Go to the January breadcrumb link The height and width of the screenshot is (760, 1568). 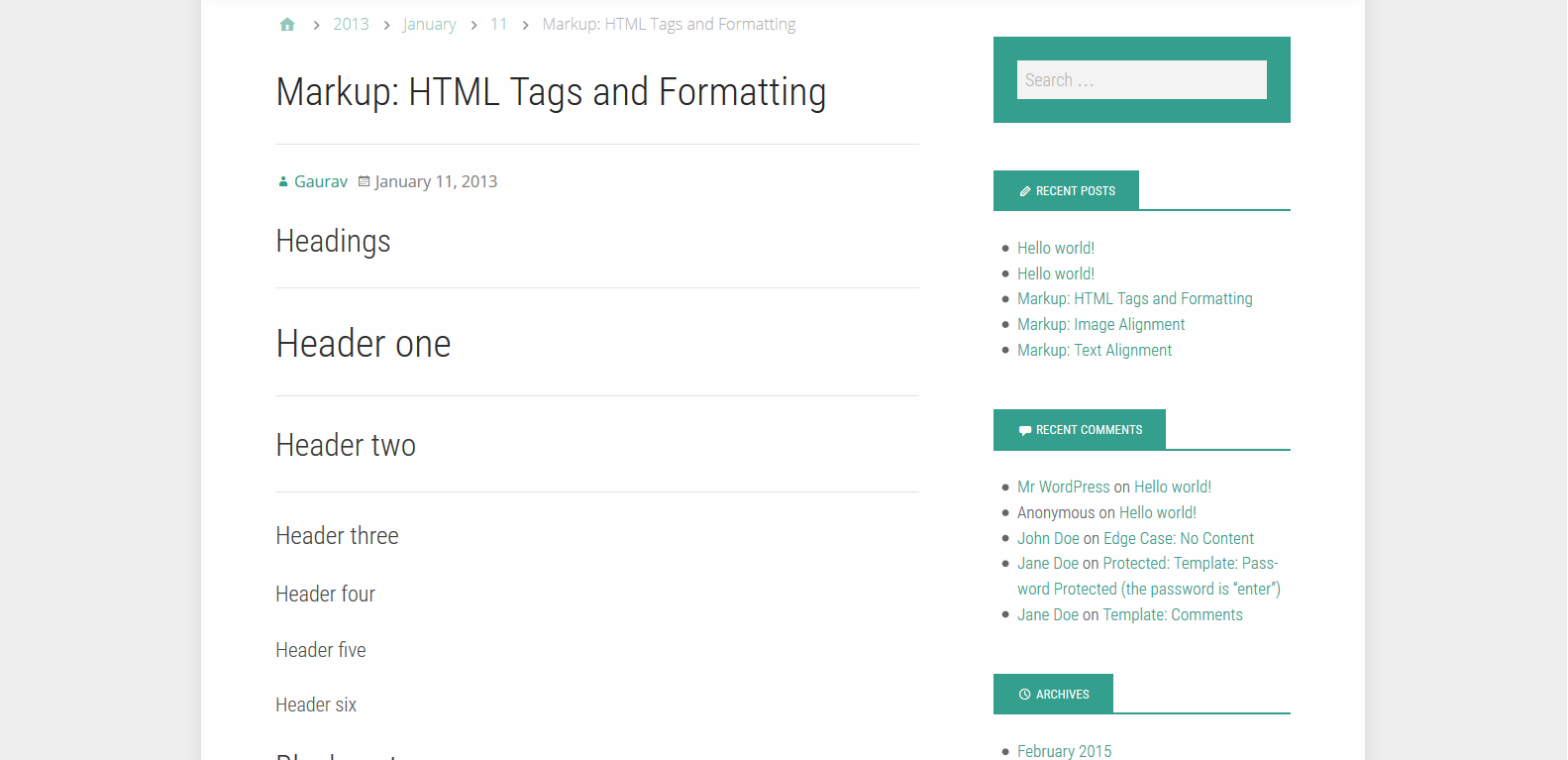(x=429, y=24)
